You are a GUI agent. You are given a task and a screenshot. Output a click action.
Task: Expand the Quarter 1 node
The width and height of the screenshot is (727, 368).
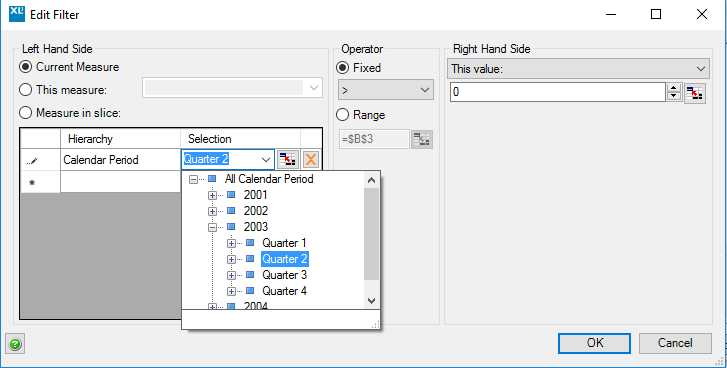231,243
